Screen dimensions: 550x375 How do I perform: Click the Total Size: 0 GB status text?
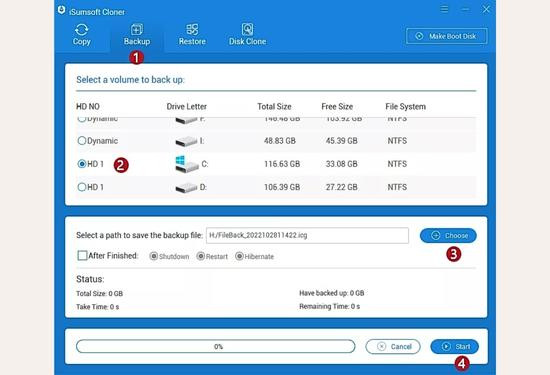point(100,294)
